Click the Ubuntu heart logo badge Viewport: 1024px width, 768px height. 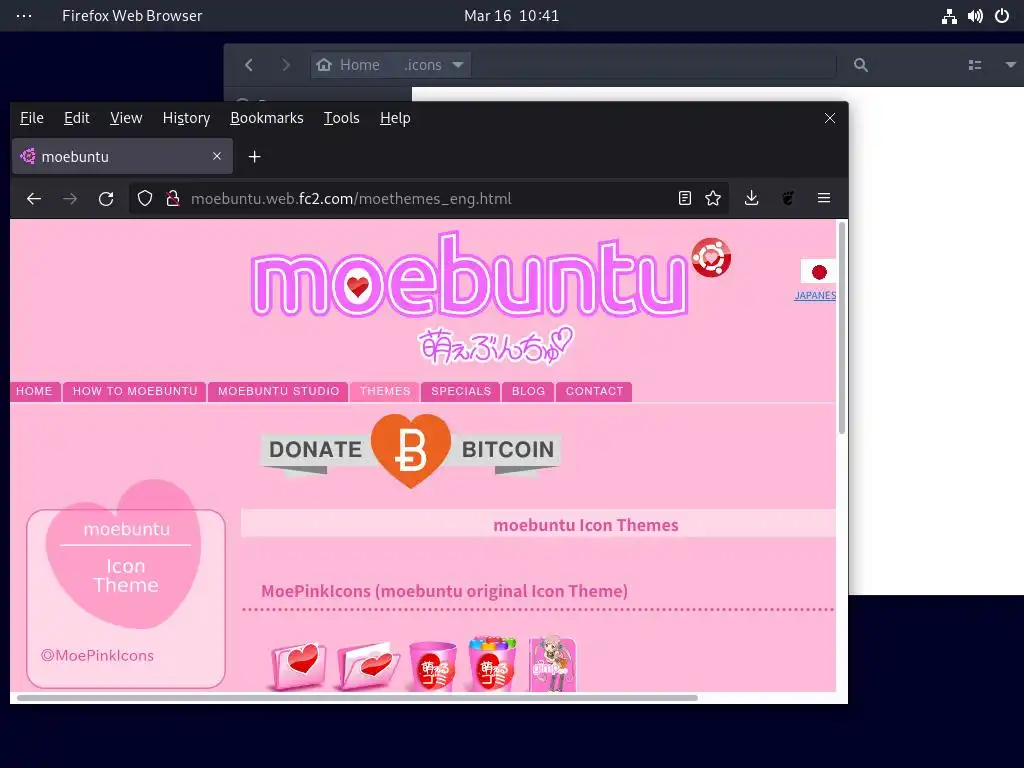(x=711, y=257)
